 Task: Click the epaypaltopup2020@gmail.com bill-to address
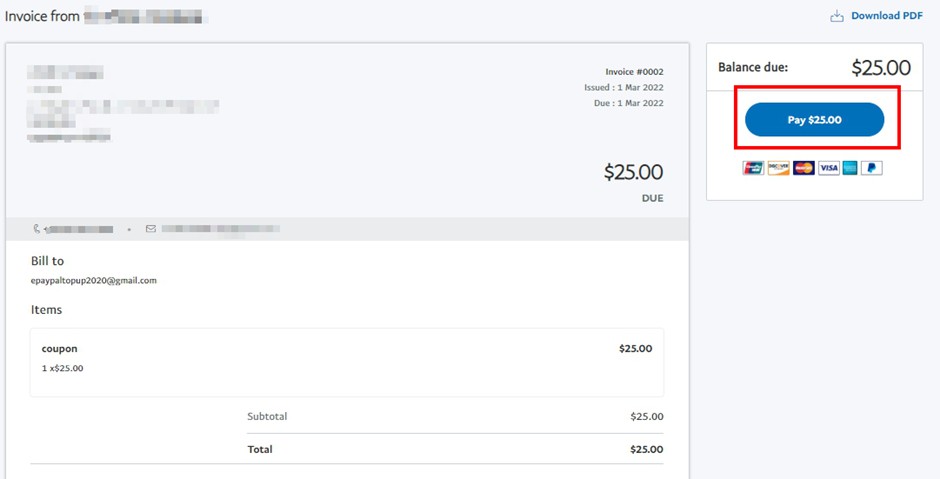(94, 280)
